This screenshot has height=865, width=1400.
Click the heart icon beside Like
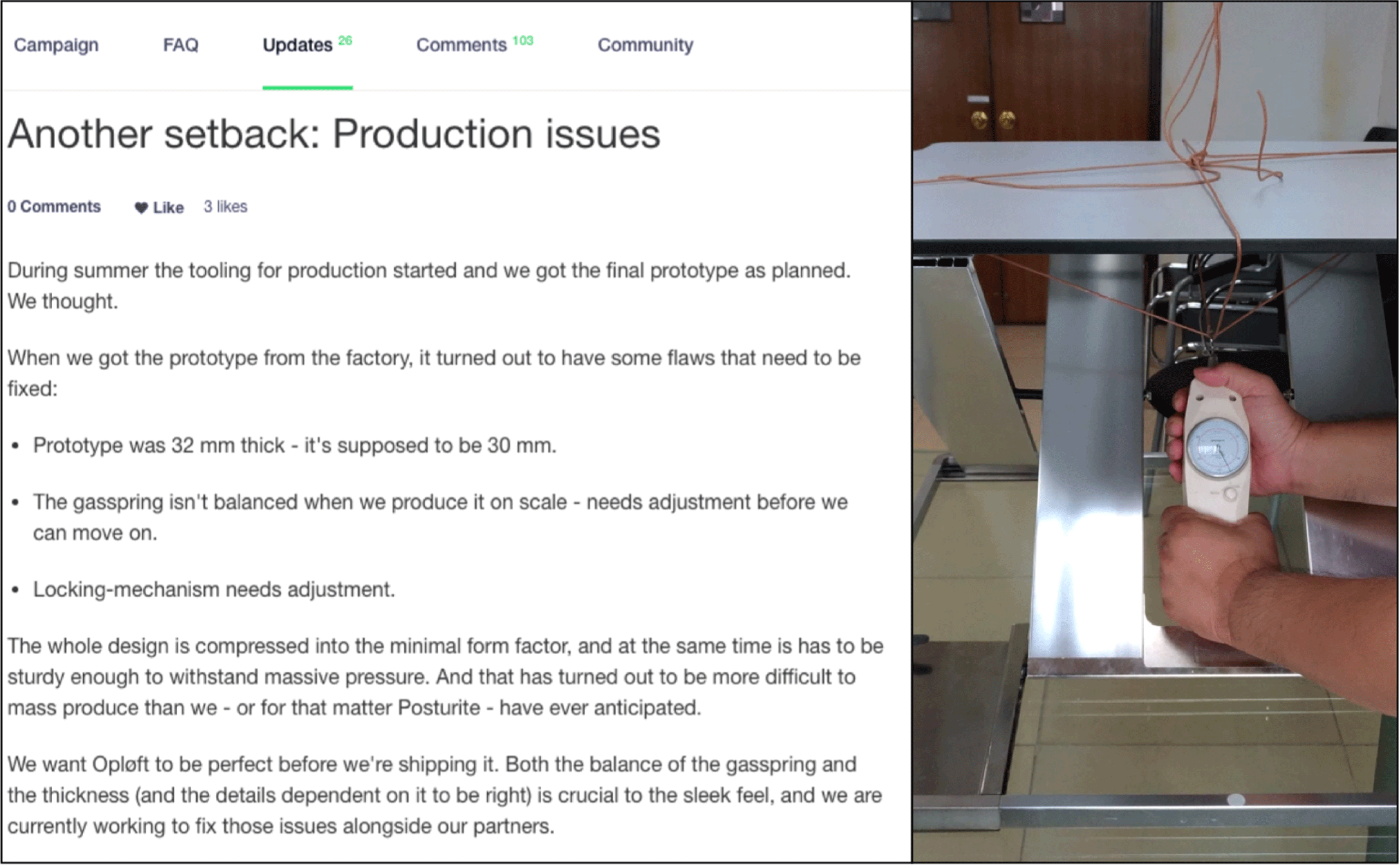pyautogui.click(x=141, y=208)
